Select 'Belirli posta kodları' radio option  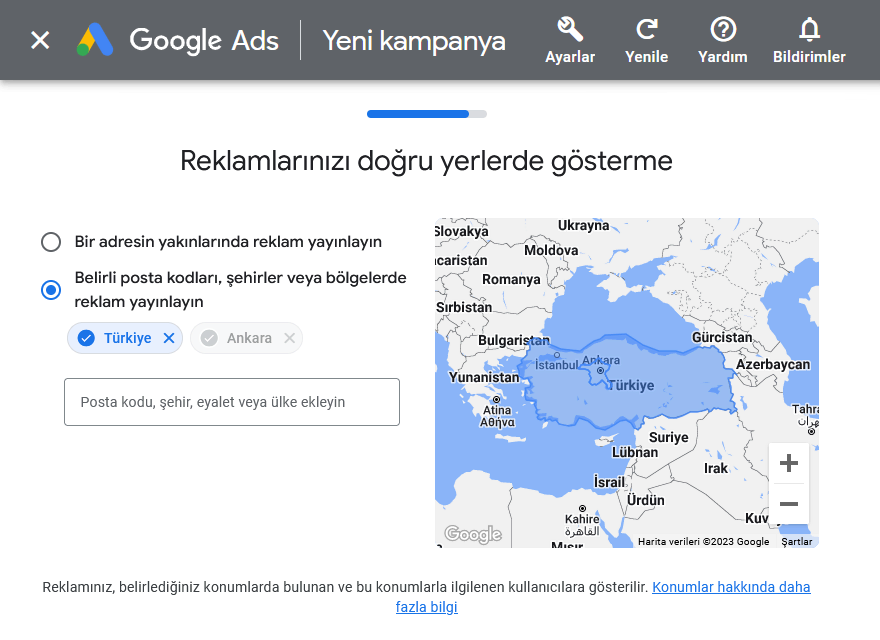coord(51,290)
